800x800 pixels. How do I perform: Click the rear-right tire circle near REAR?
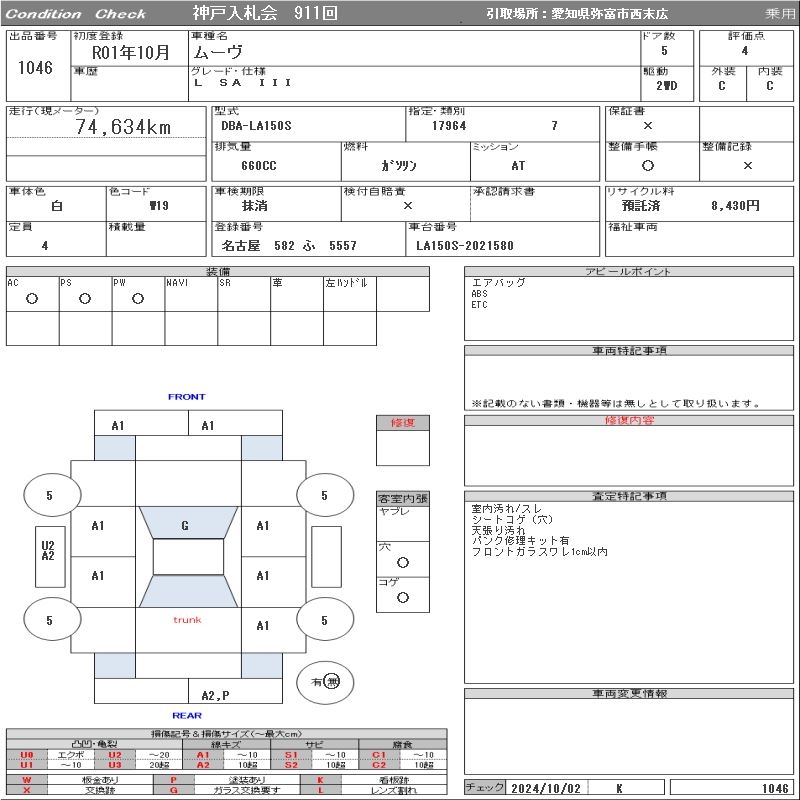click(324, 620)
